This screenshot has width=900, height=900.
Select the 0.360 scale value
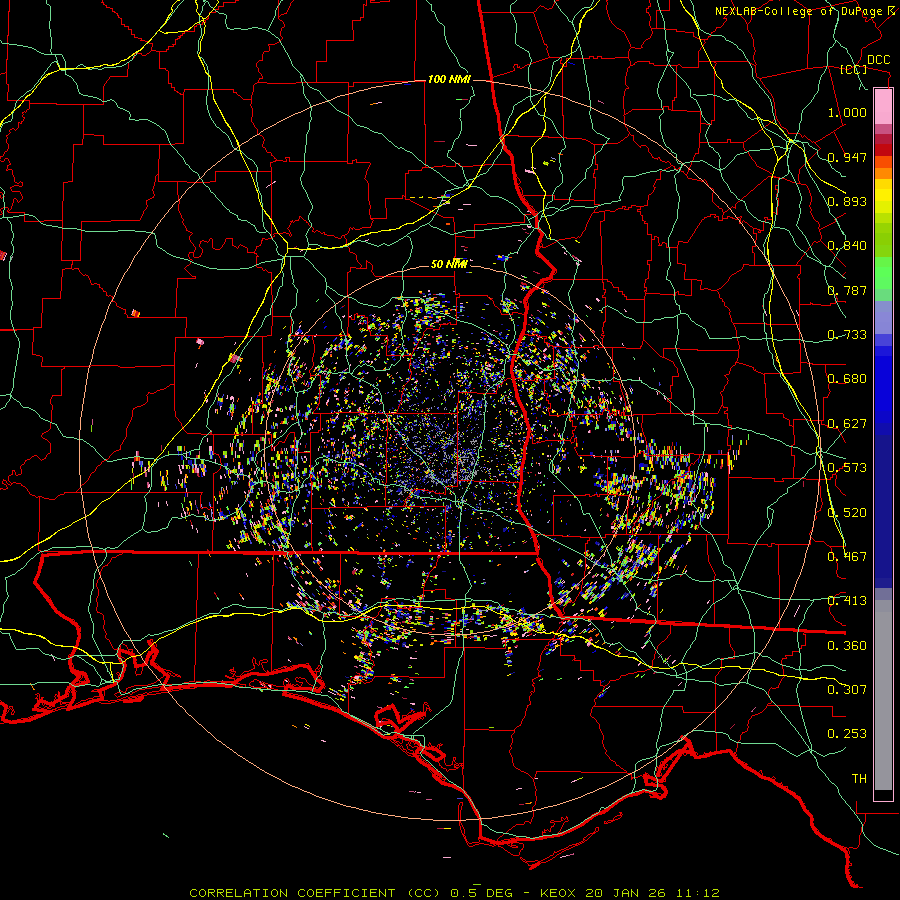[x=847, y=646]
